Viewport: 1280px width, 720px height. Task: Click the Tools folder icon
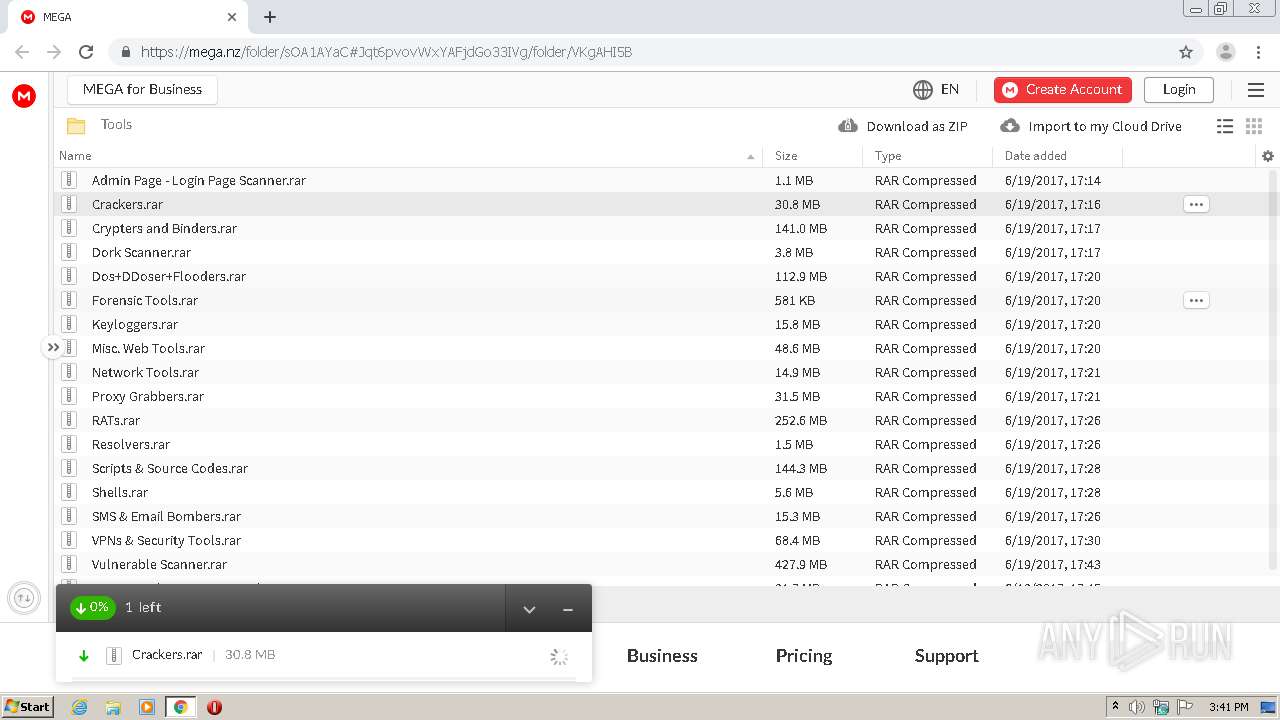[x=76, y=126]
